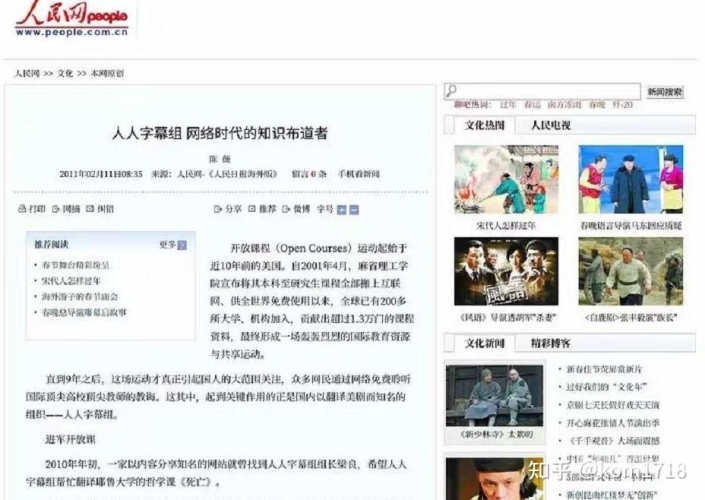Click the 南方冻雨 hot keyword
This screenshot has width=705, height=500.
click(x=564, y=105)
